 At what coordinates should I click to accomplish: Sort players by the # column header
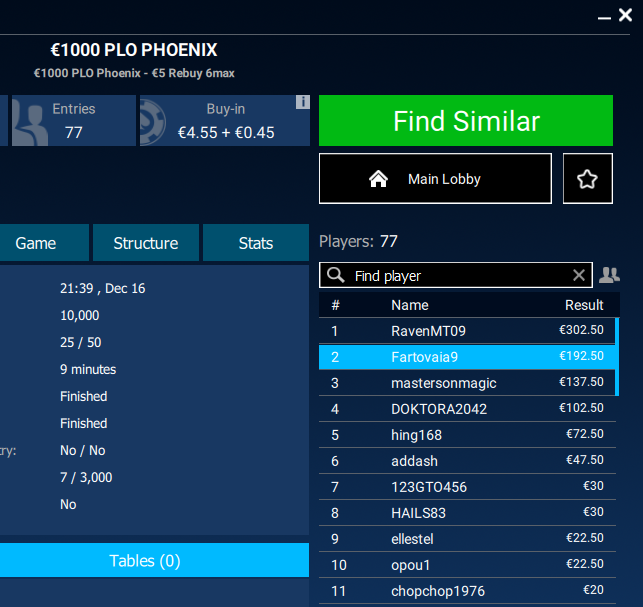click(x=335, y=305)
